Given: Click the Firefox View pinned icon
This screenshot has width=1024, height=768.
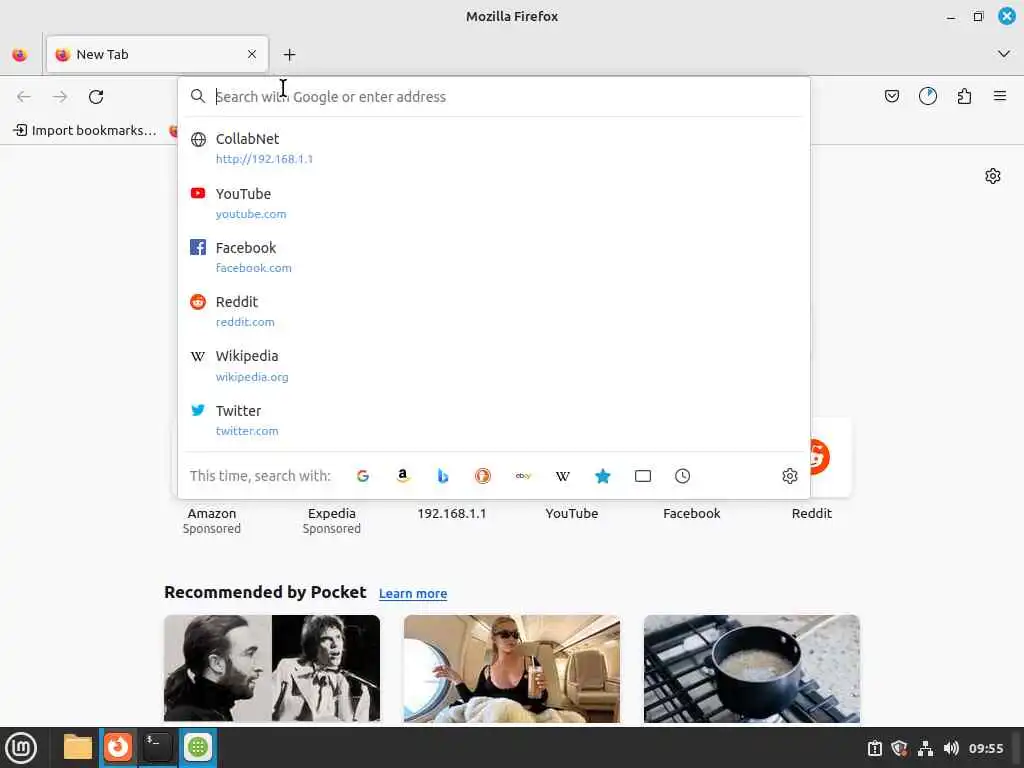Looking at the screenshot, I should [20, 55].
